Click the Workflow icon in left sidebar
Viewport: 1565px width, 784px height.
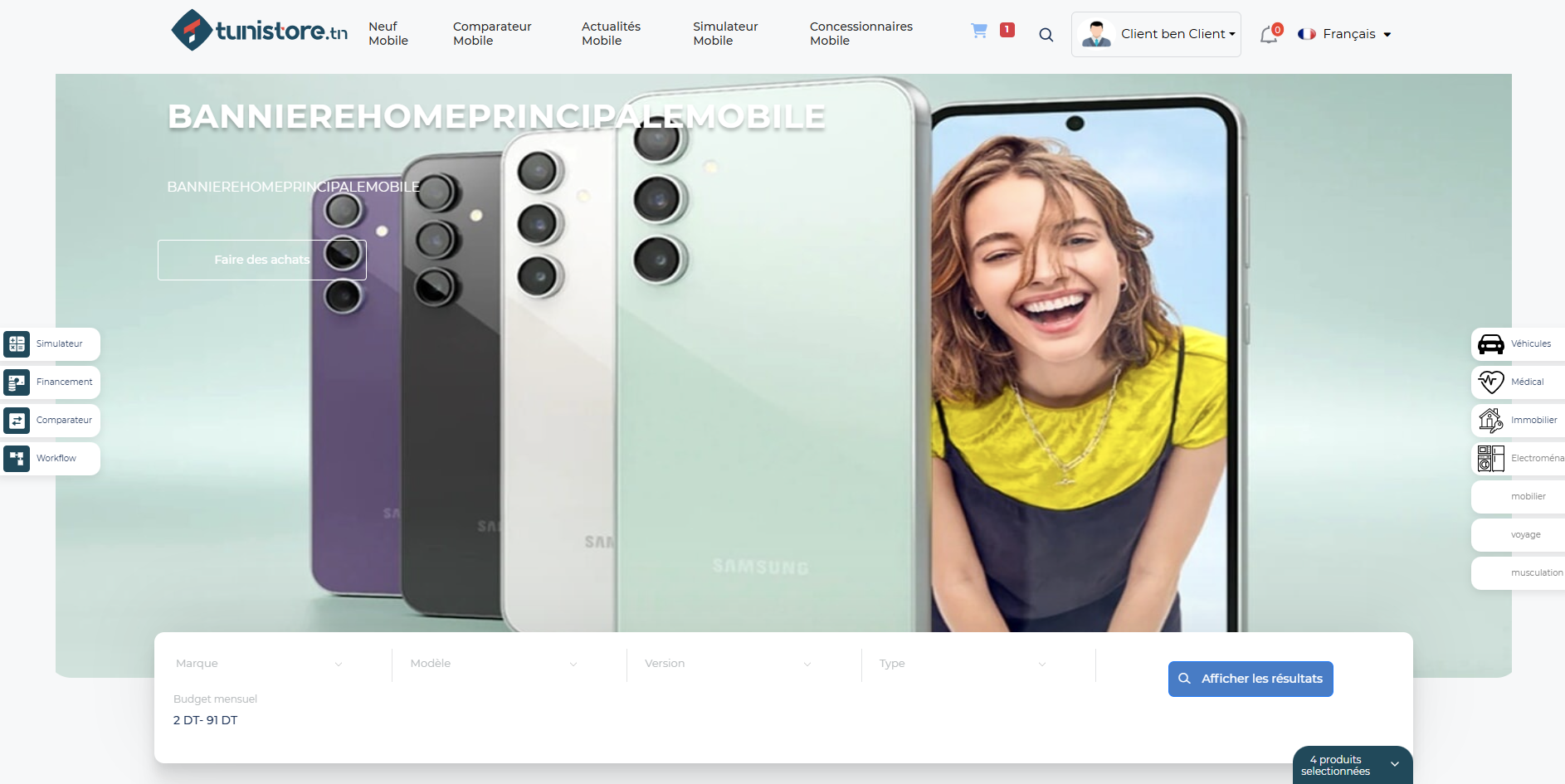[x=50, y=458]
